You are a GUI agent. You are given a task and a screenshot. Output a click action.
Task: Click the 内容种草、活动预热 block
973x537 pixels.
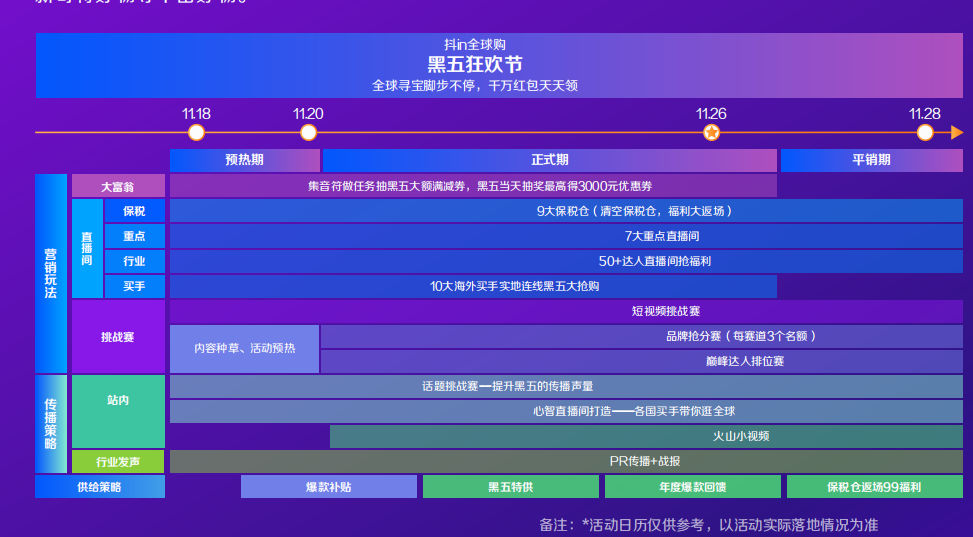coord(244,349)
